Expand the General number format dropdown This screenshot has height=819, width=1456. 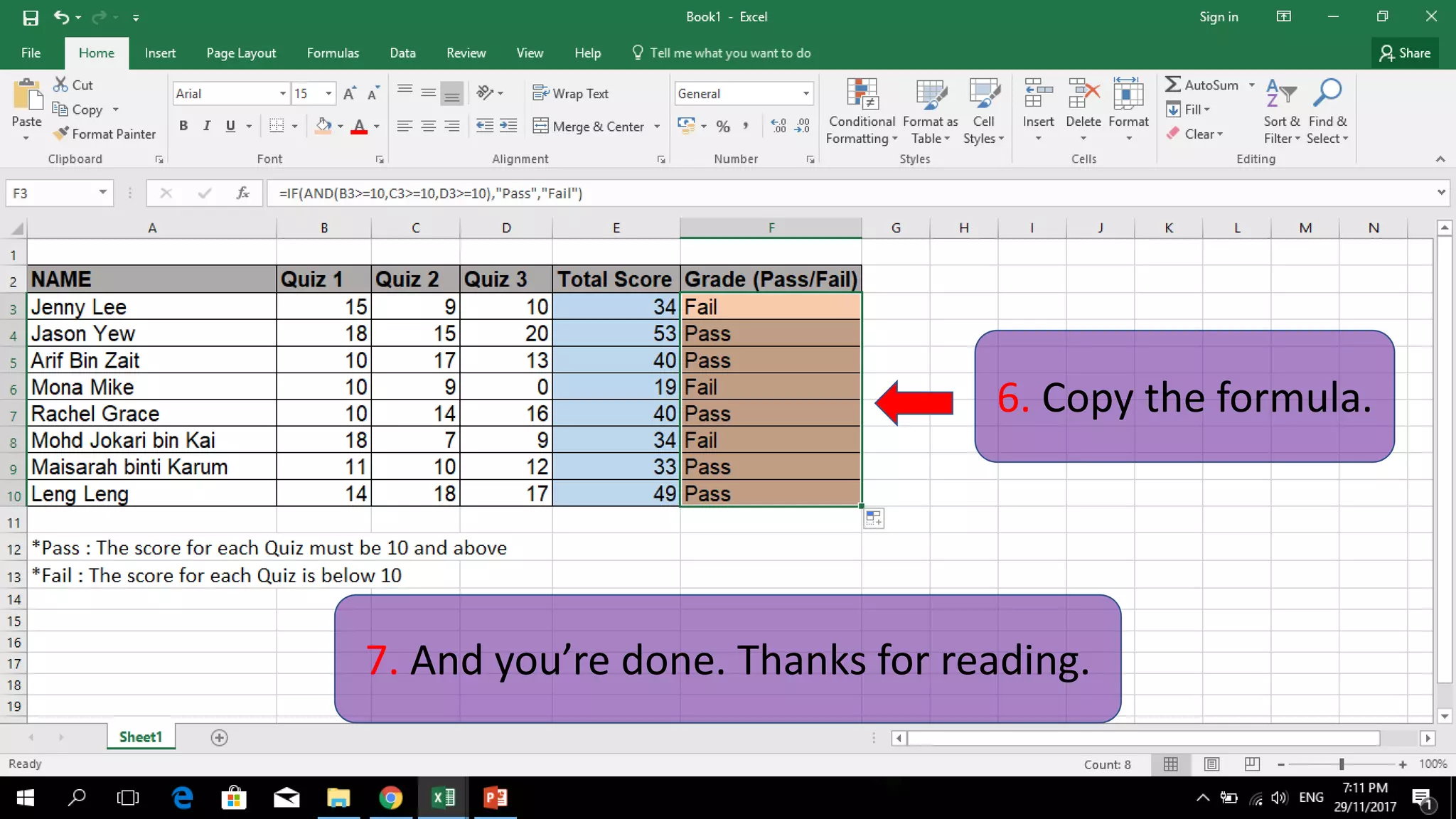tap(805, 93)
